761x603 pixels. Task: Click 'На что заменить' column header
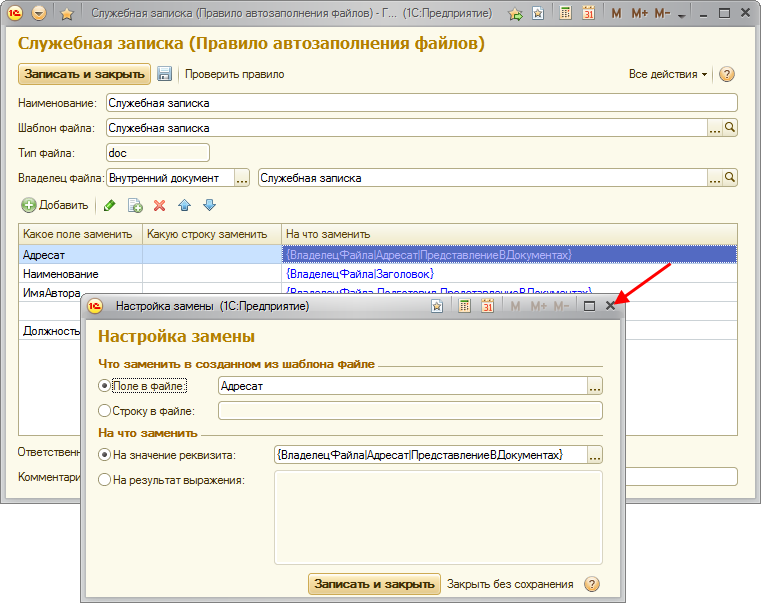click(510, 234)
